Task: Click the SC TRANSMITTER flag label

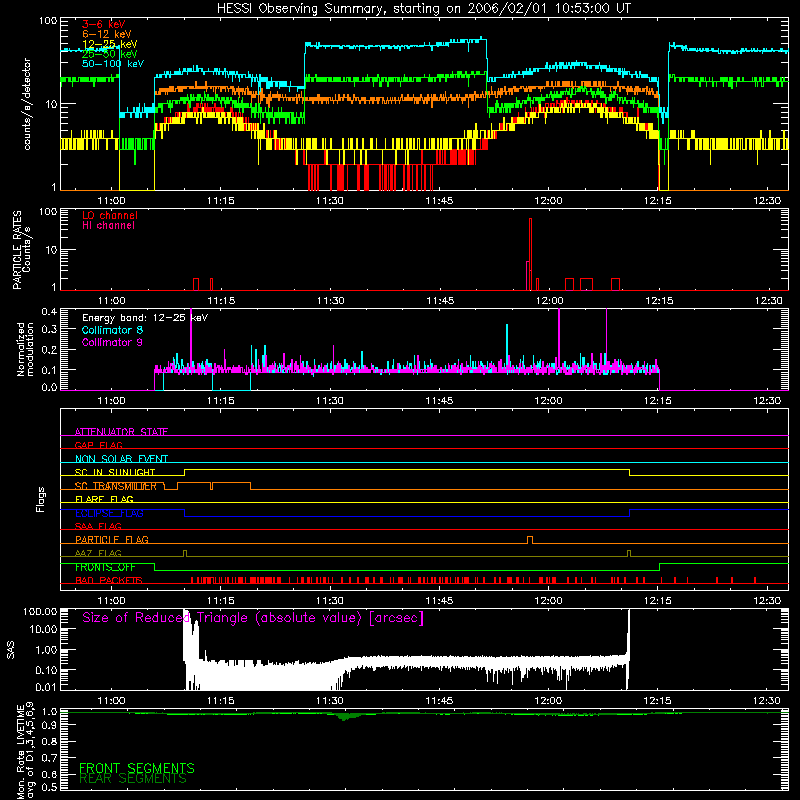Action: [x=116, y=486]
